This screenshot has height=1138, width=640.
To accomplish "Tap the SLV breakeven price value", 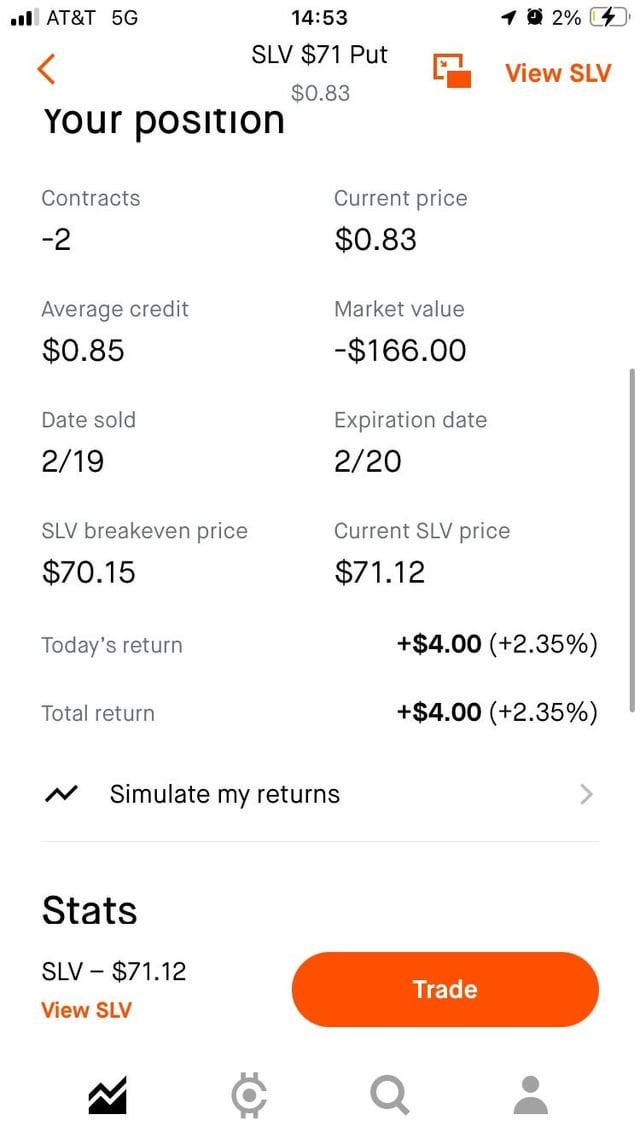I will [x=89, y=572].
